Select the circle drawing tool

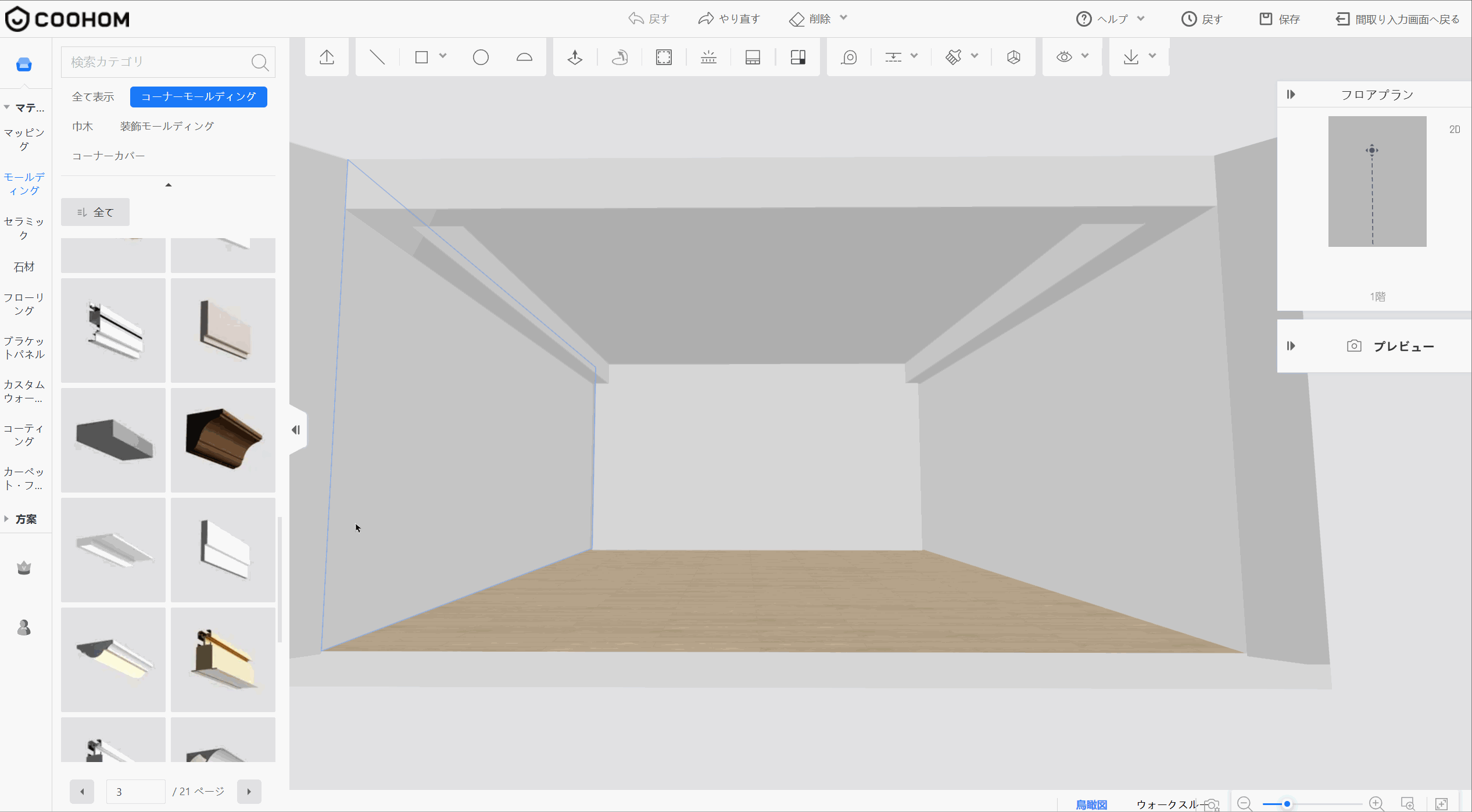[481, 57]
